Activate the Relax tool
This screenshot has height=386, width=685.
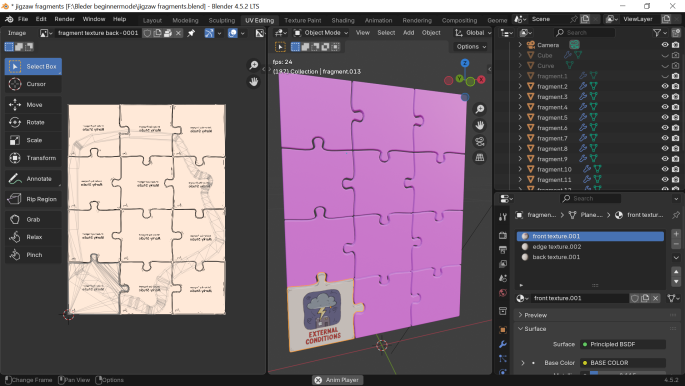tap(33, 237)
